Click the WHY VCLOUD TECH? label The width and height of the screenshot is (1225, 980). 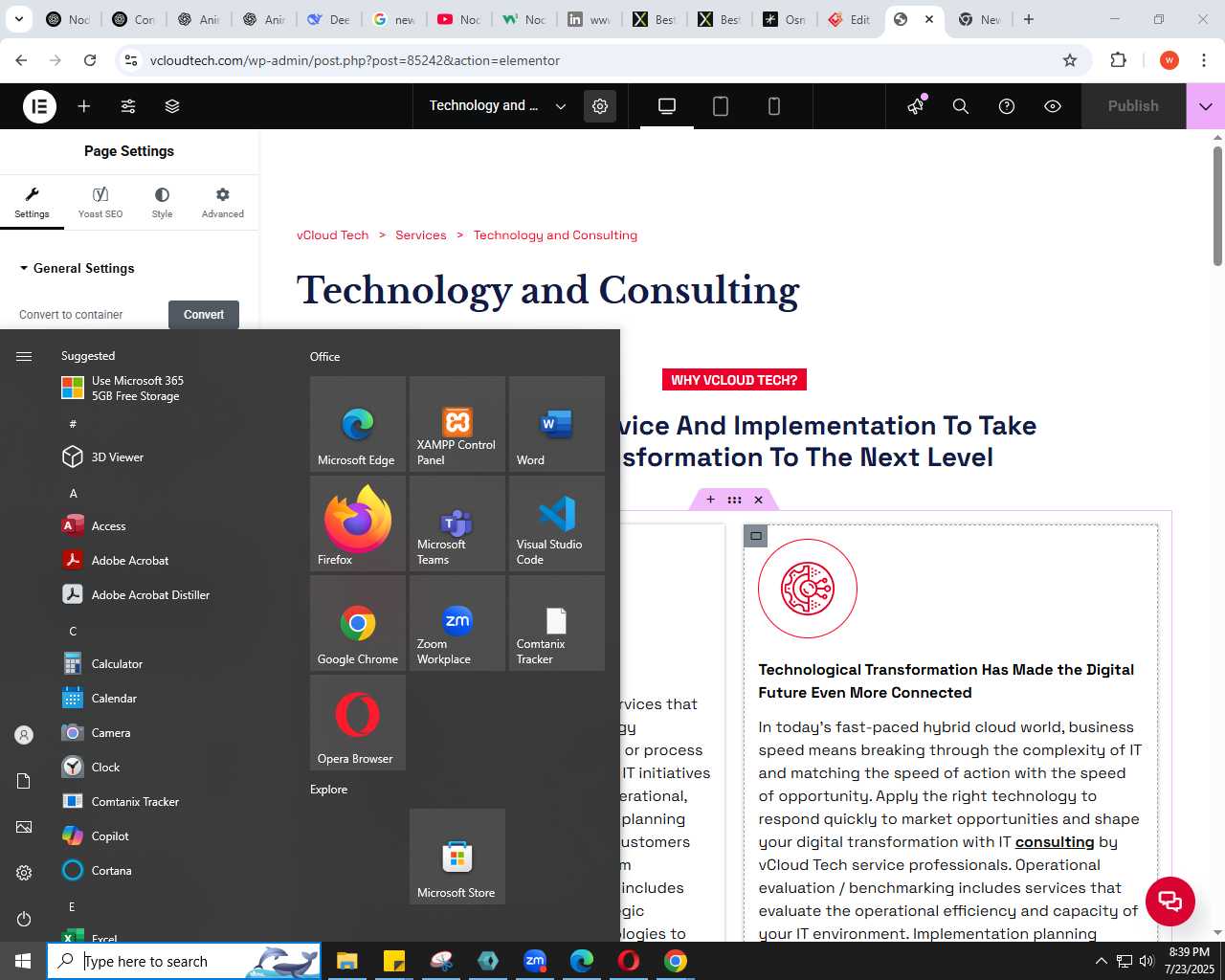(734, 380)
